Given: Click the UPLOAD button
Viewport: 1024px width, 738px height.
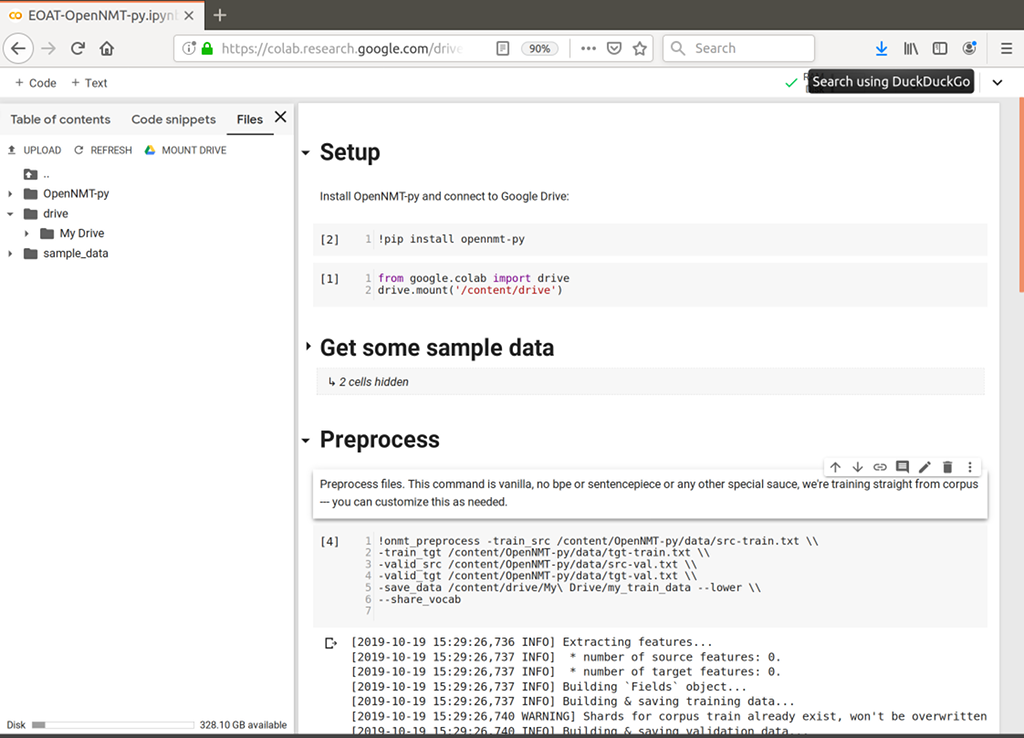Looking at the screenshot, I should click(x=34, y=150).
